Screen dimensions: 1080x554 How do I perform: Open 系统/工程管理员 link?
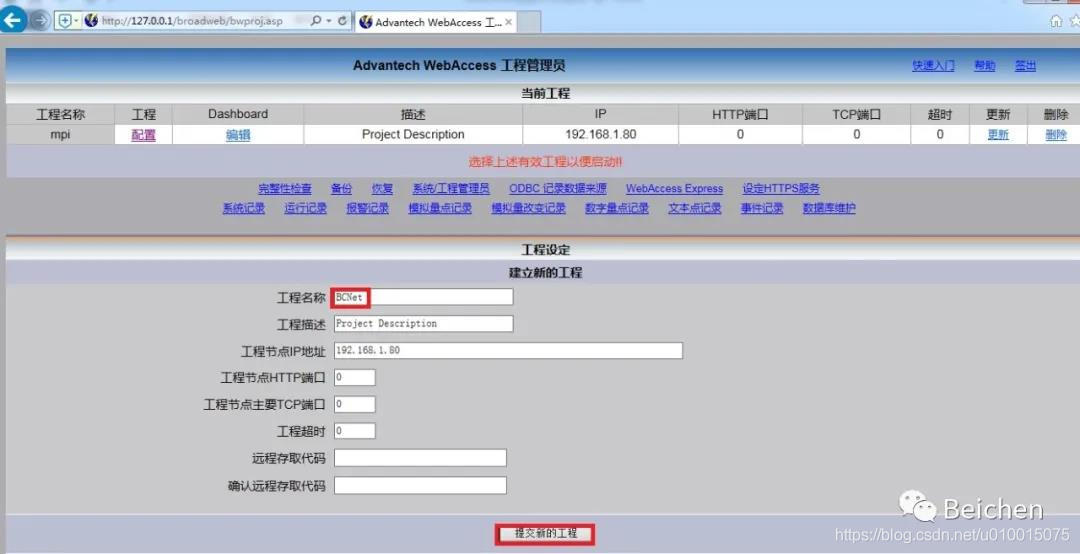point(450,188)
